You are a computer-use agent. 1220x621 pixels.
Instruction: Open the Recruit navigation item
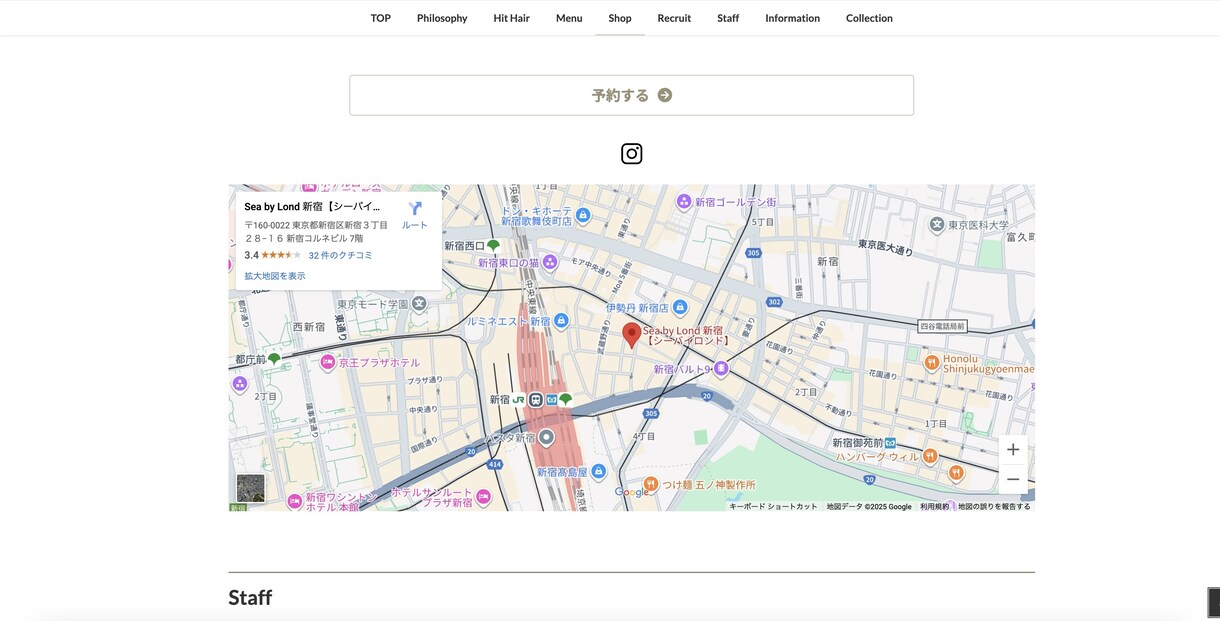click(674, 18)
